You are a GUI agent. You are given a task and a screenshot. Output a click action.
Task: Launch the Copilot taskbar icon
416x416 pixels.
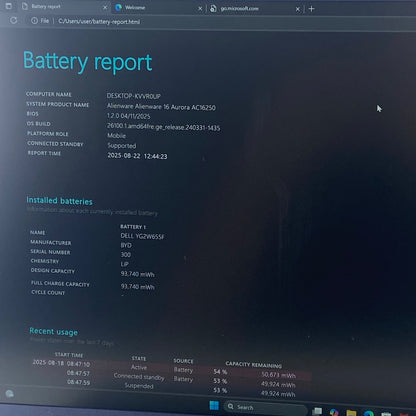click(334, 413)
